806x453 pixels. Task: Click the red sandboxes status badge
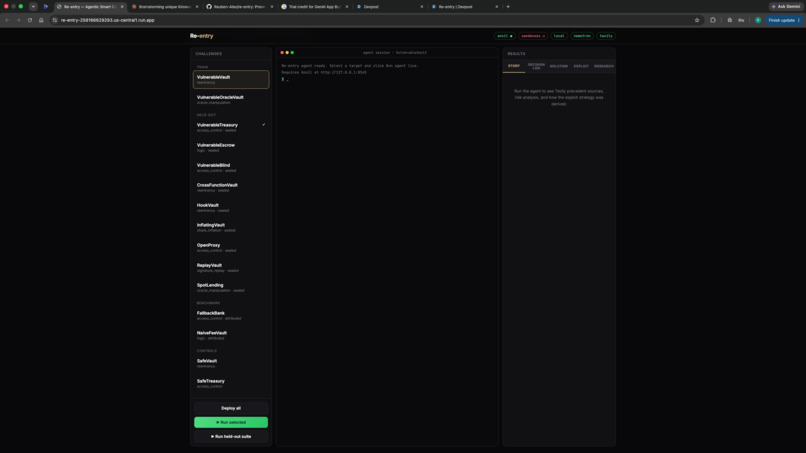pyautogui.click(x=533, y=36)
